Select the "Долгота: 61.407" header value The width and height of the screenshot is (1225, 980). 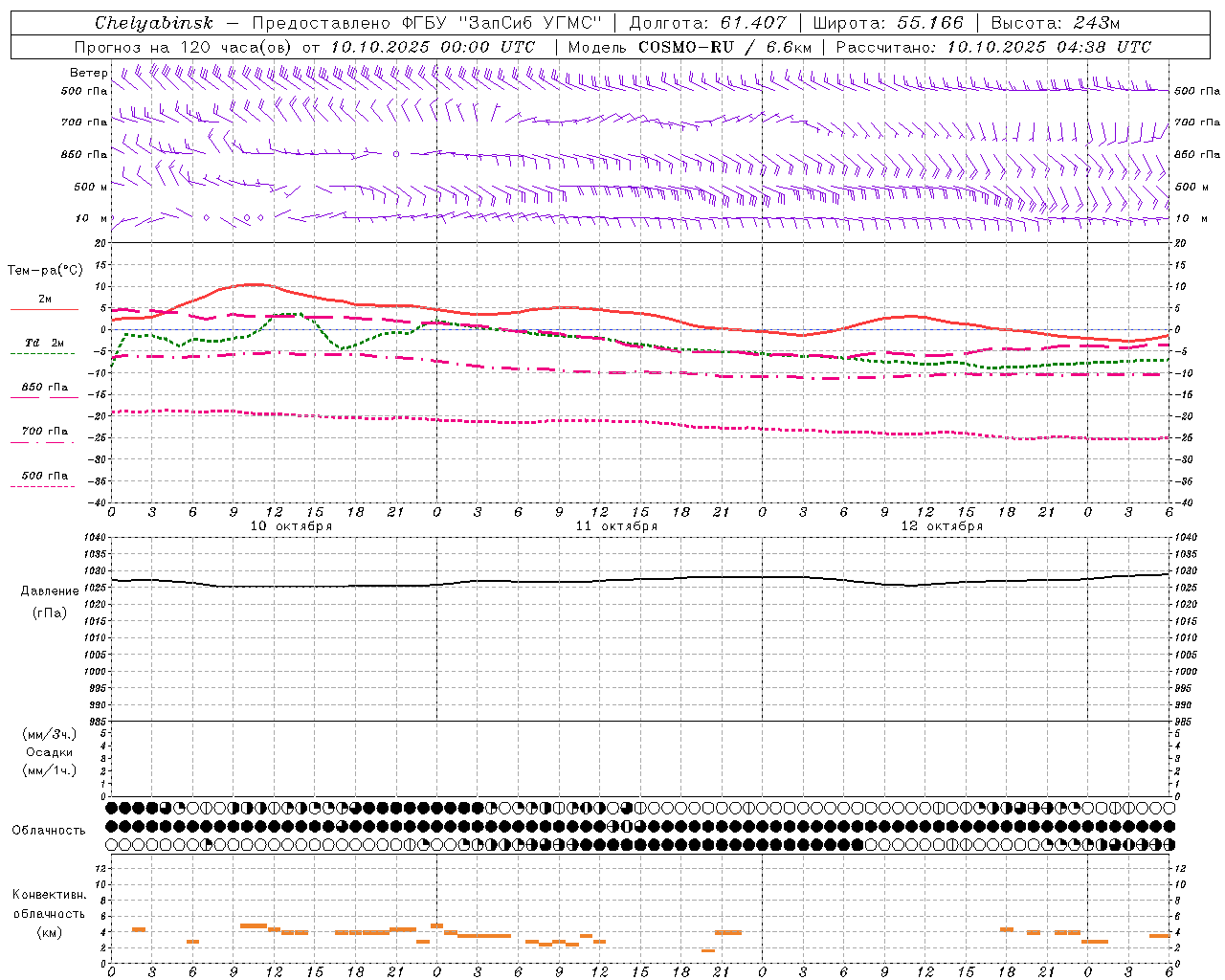tap(708, 23)
